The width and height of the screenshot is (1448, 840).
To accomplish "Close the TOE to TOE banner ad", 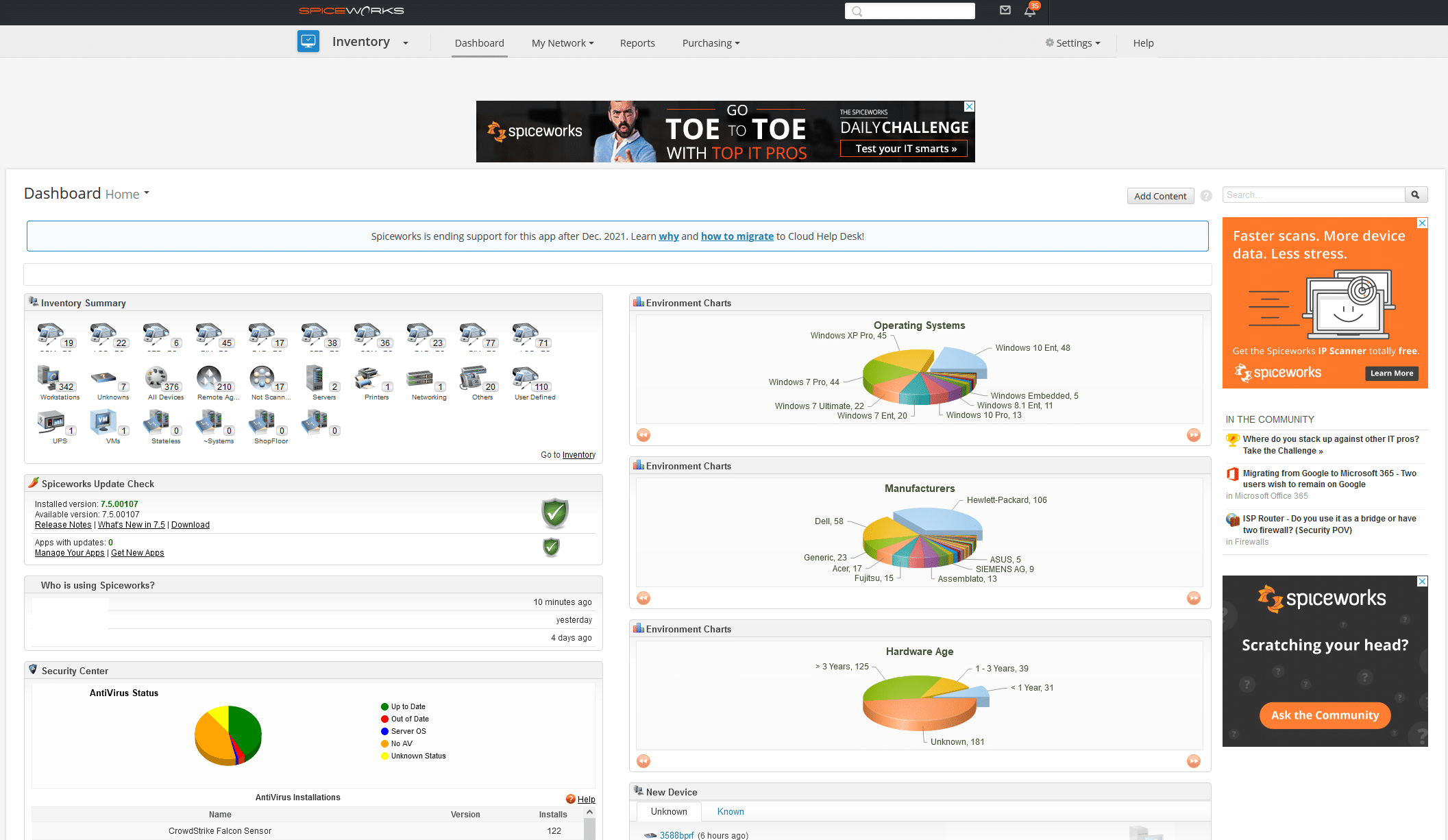I will (969, 106).
